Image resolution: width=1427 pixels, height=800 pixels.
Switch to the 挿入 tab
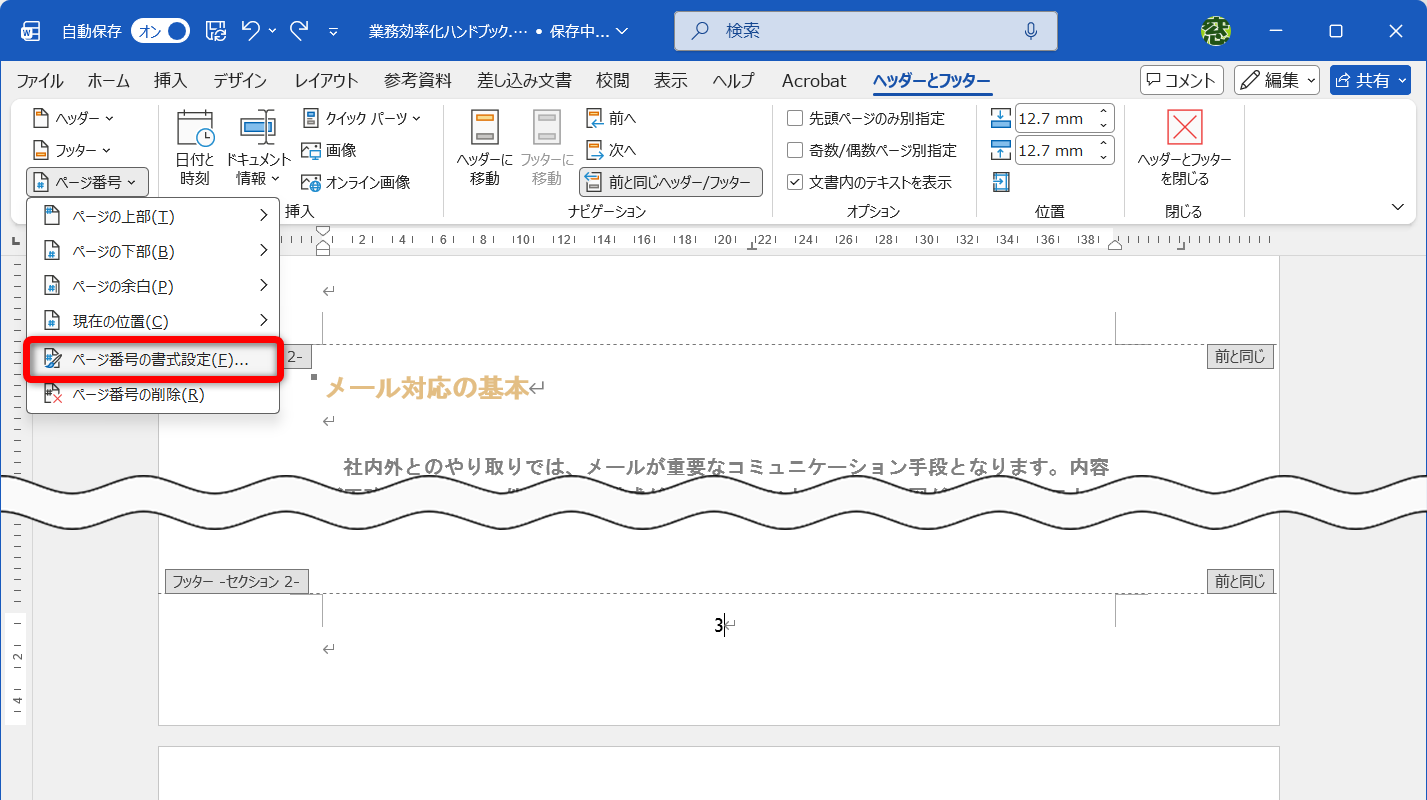tap(171, 81)
